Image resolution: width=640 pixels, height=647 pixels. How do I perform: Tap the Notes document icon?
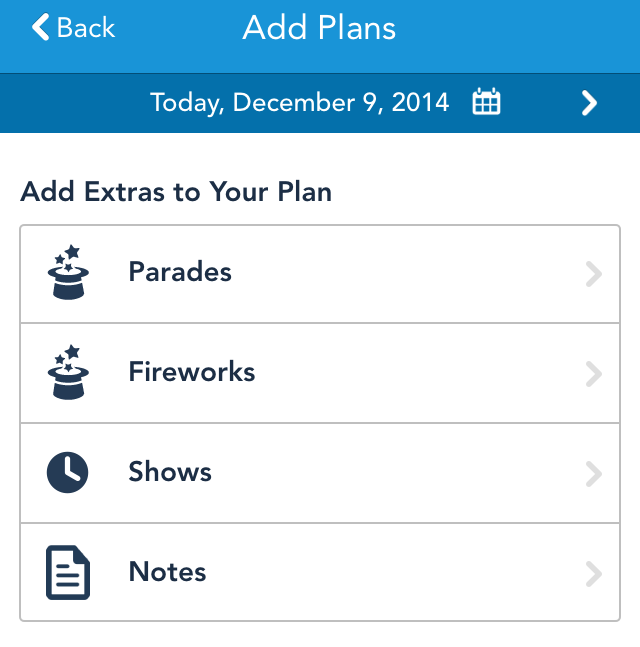point(68,572)
